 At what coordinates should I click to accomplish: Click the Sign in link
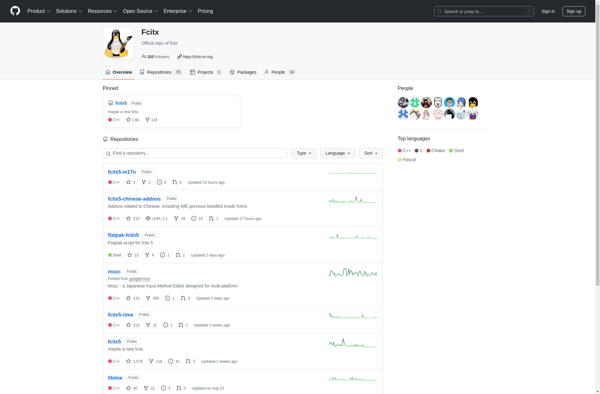coord(548,11)
